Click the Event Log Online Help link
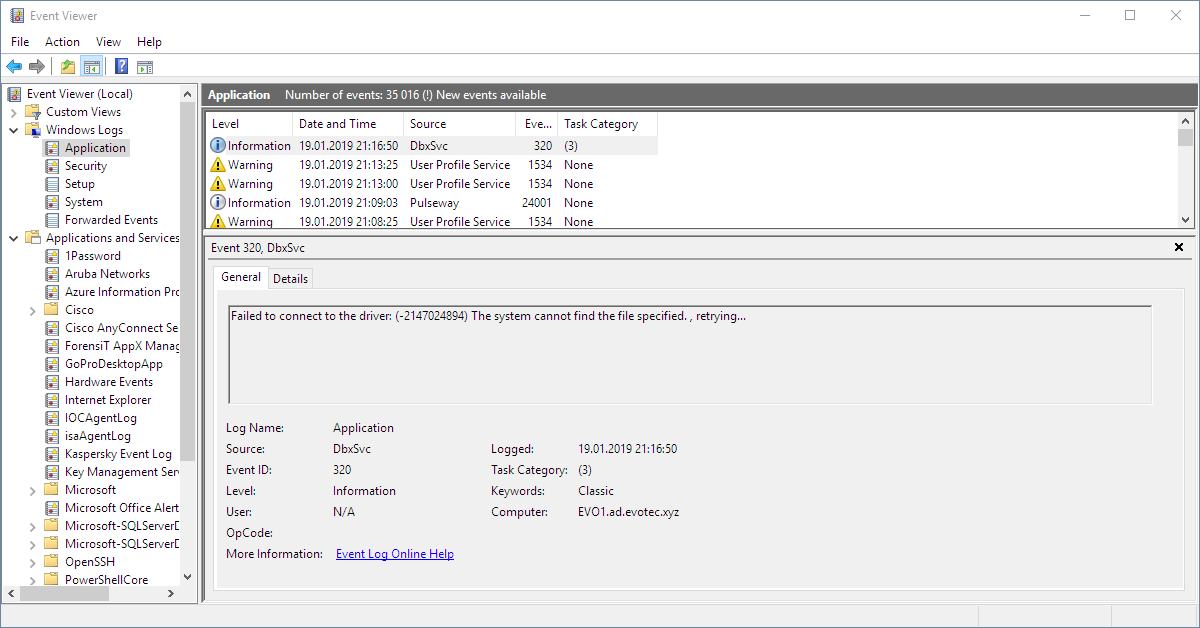 point(394,553)
